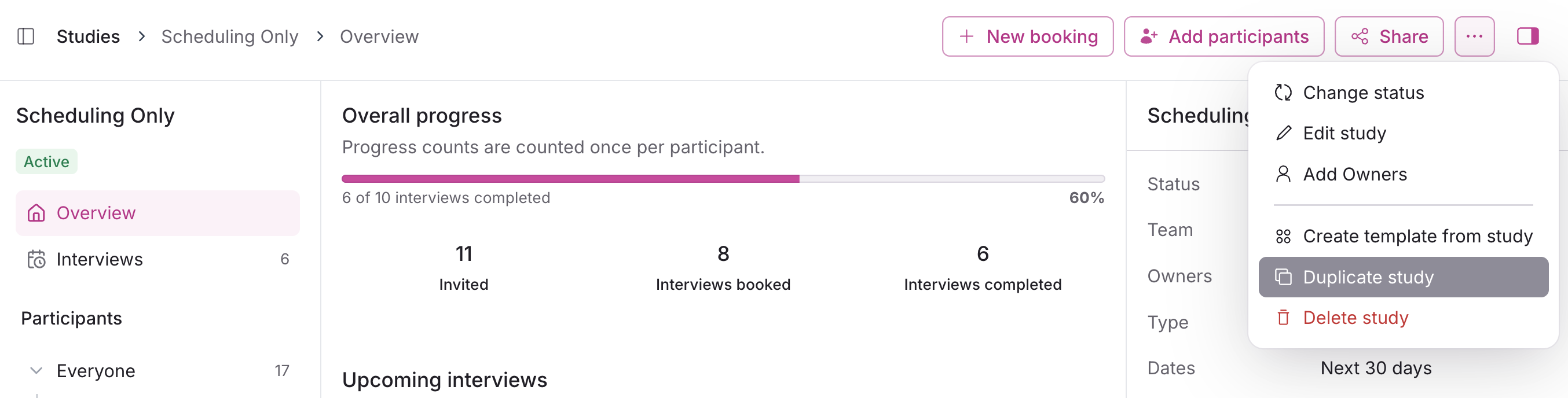Viewport: 1568px width, 398px height.
Task: Click the Create template grid icon
Action: tap(1283, 236)
